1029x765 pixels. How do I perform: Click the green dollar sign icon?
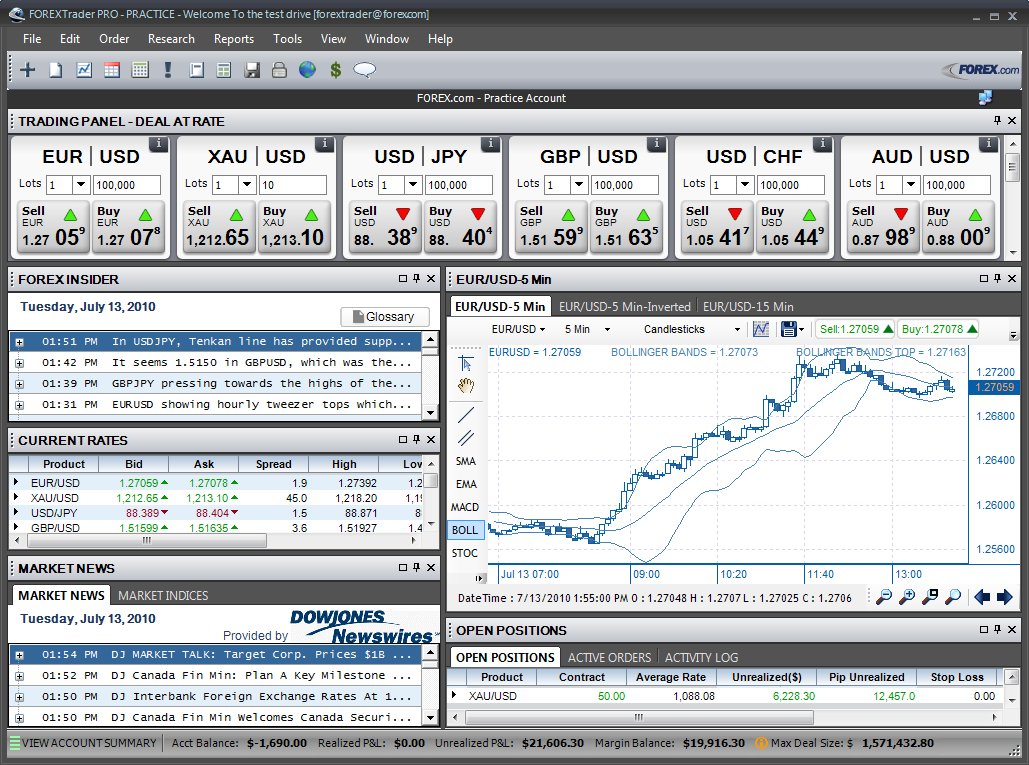coord(335,70)
